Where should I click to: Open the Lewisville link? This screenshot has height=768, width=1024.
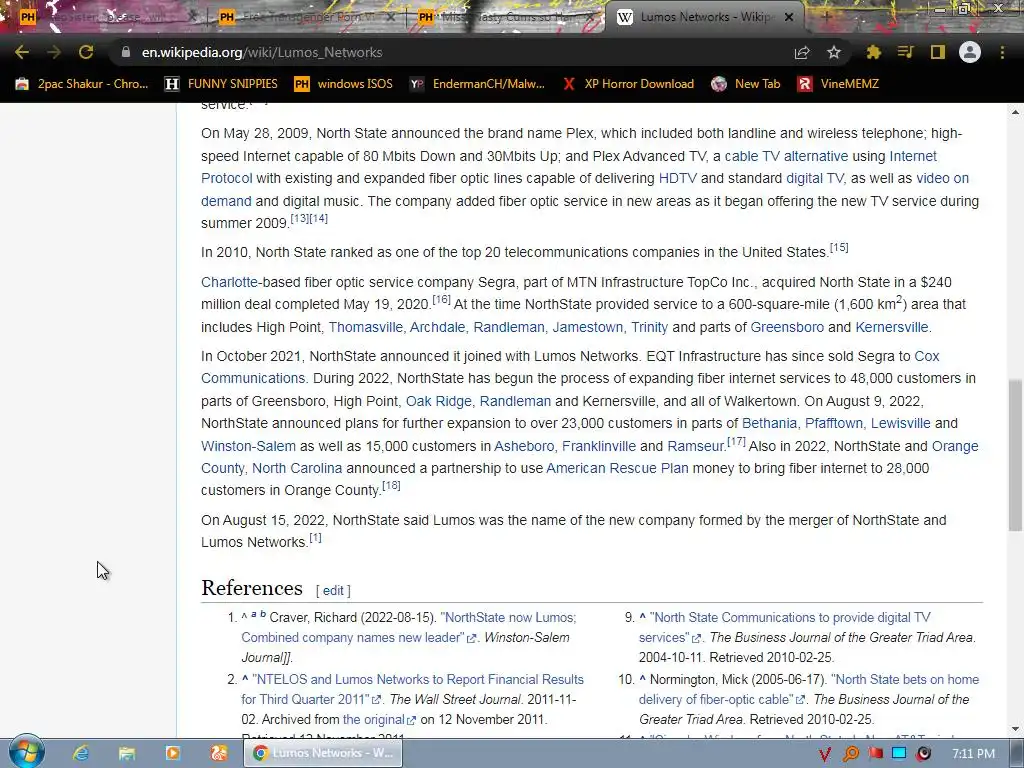pos(901,423)
